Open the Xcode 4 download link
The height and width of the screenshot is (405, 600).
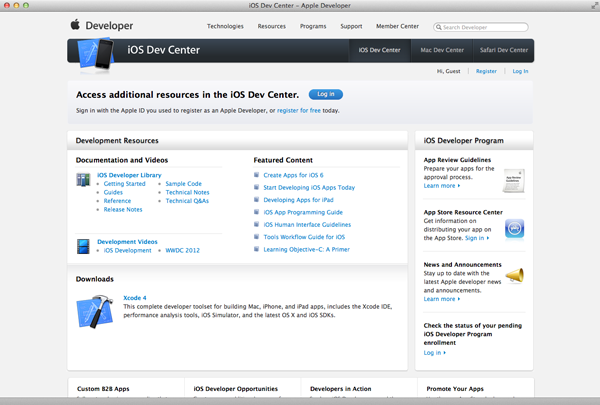click(135, 298)
